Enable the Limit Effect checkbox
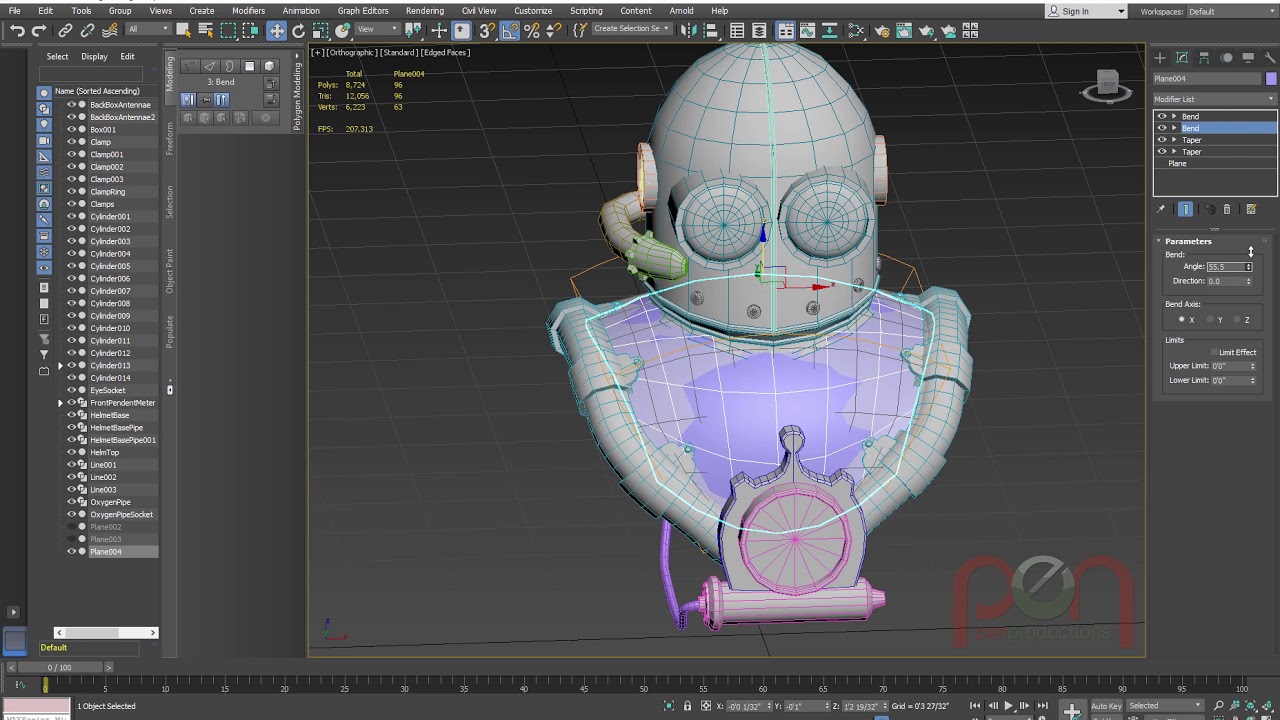Screen dimensions: 1280x720 coord(1214,352)
